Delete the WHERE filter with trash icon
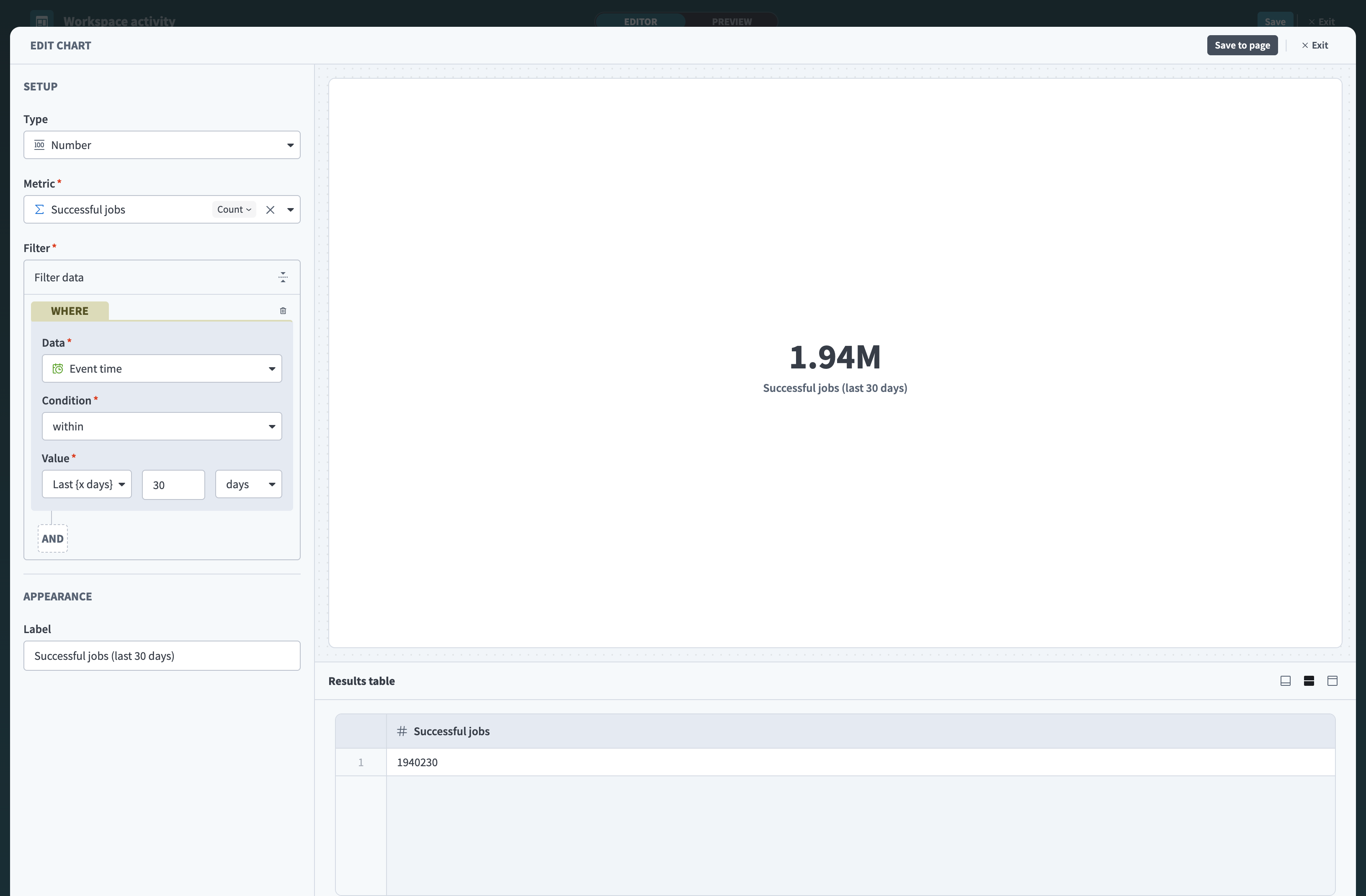Screen dimensions: 1366x896 point(283,311)
